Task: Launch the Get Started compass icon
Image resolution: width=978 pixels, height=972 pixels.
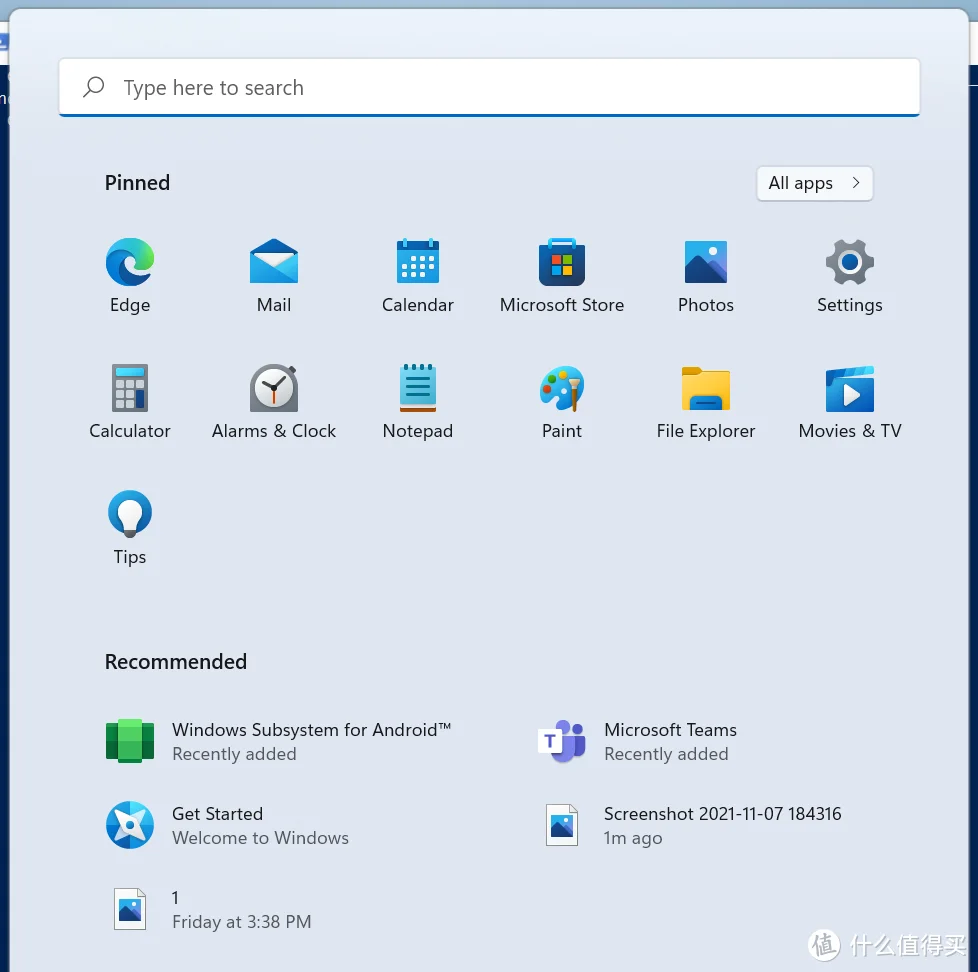Action: [130, 825]
